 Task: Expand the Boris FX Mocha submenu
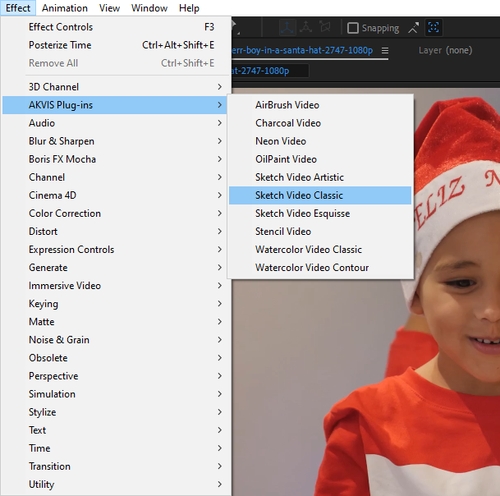[115, 159]
